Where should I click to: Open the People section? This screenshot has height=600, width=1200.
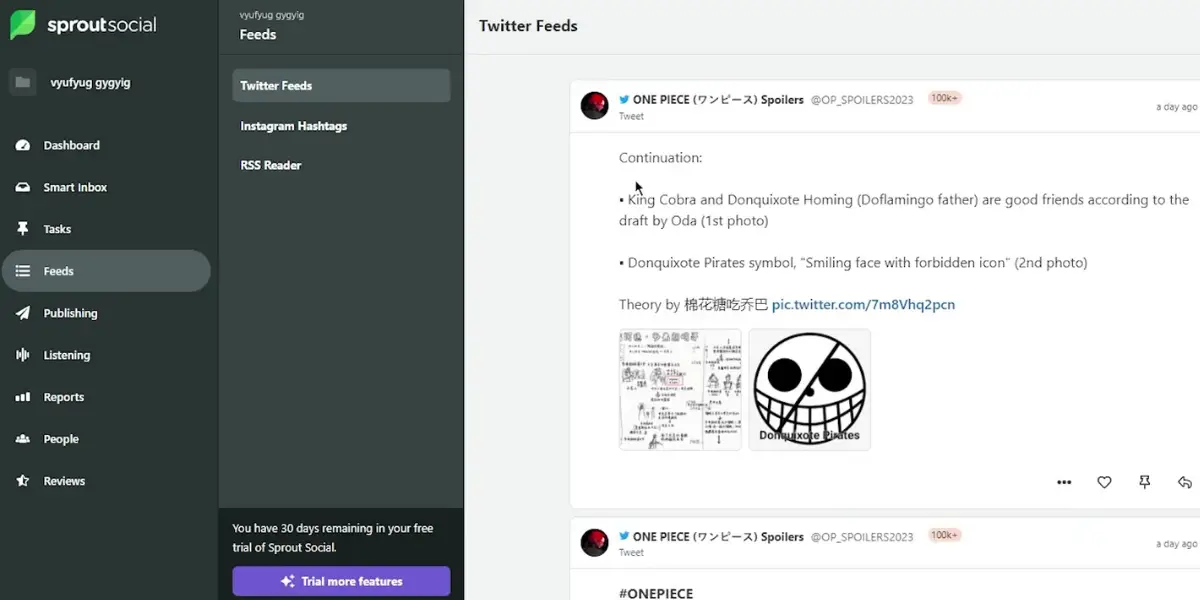click(106, 439)
